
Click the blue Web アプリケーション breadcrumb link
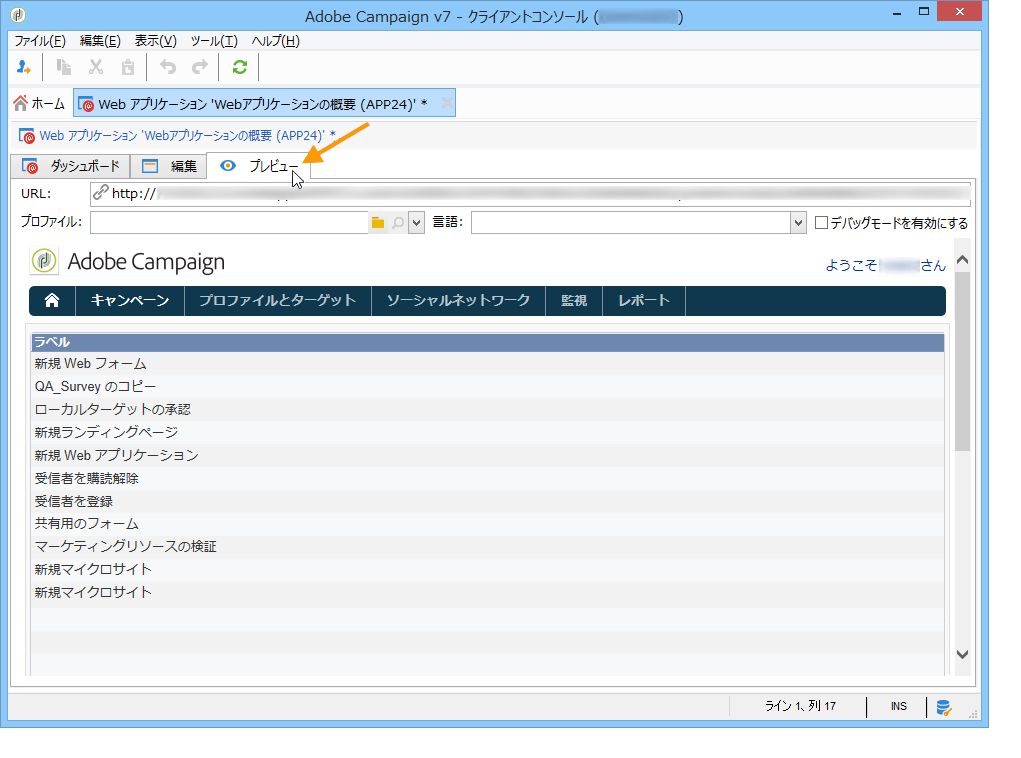click(x=188, y=136)
